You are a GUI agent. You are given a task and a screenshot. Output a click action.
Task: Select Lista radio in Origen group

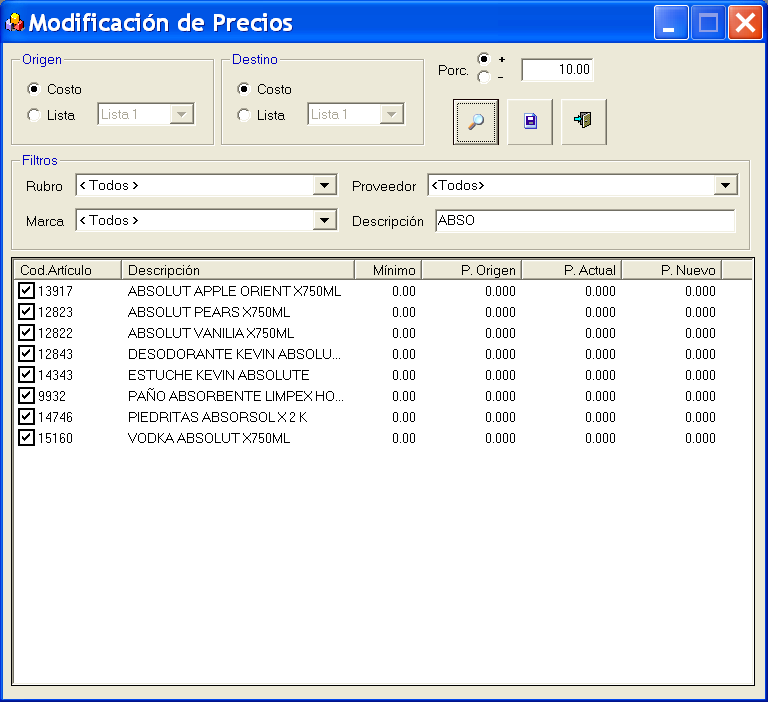pyautogui.click(x=34, y=115)
